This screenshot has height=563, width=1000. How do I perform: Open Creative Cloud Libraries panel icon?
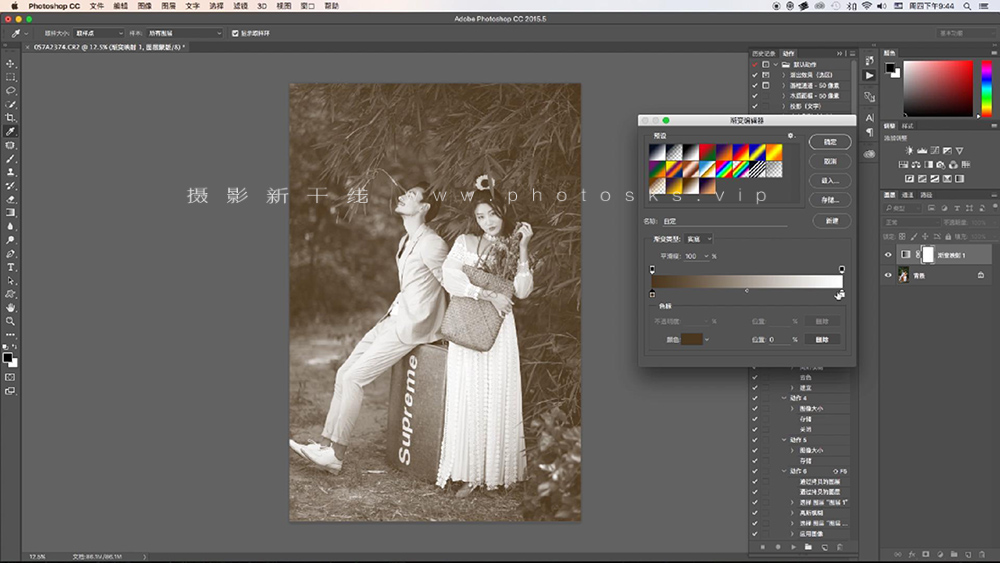869,154
